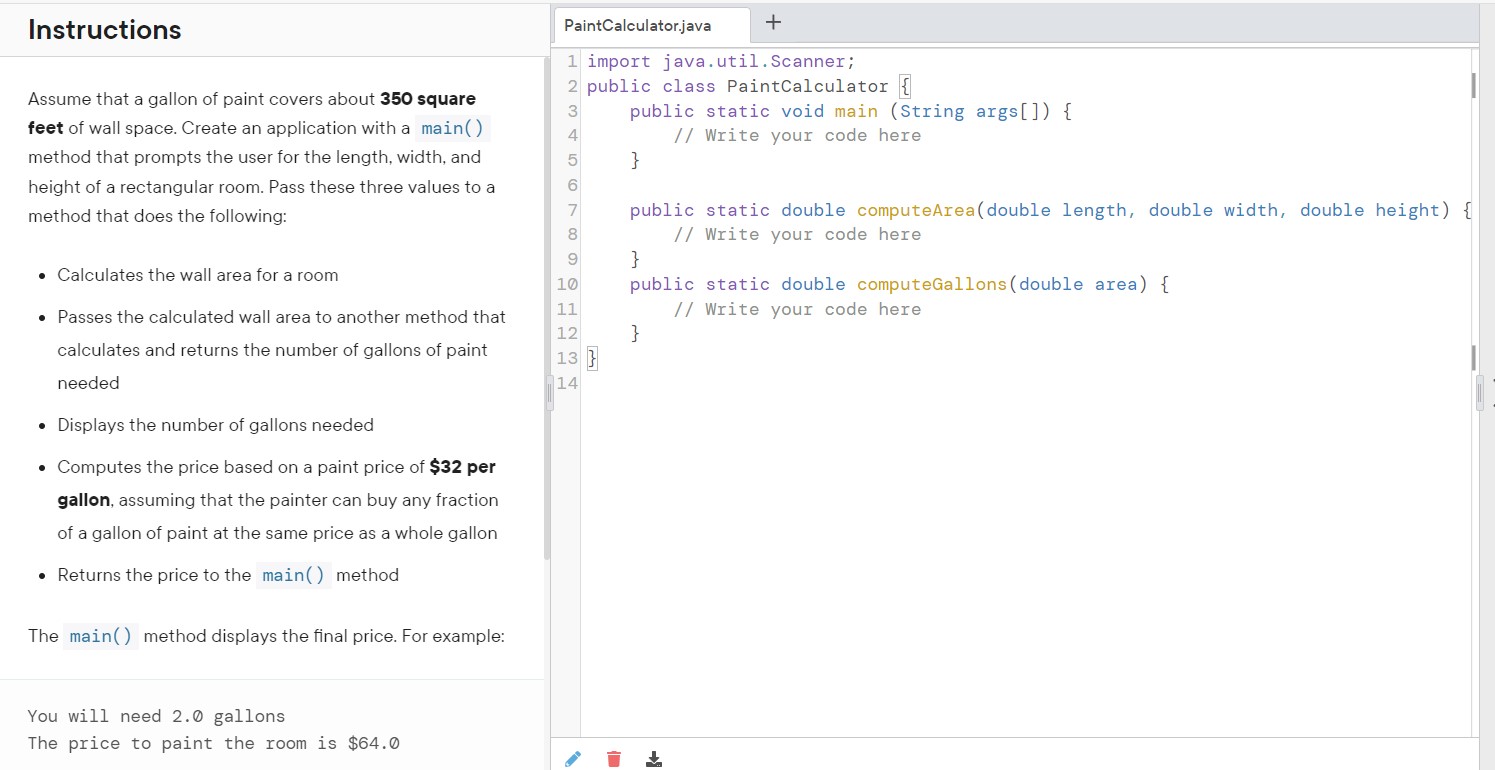Click 'Displays the number of gallons needed' bullet
The width and height of the screenshot is (1495, 770).
pos(215,425)
